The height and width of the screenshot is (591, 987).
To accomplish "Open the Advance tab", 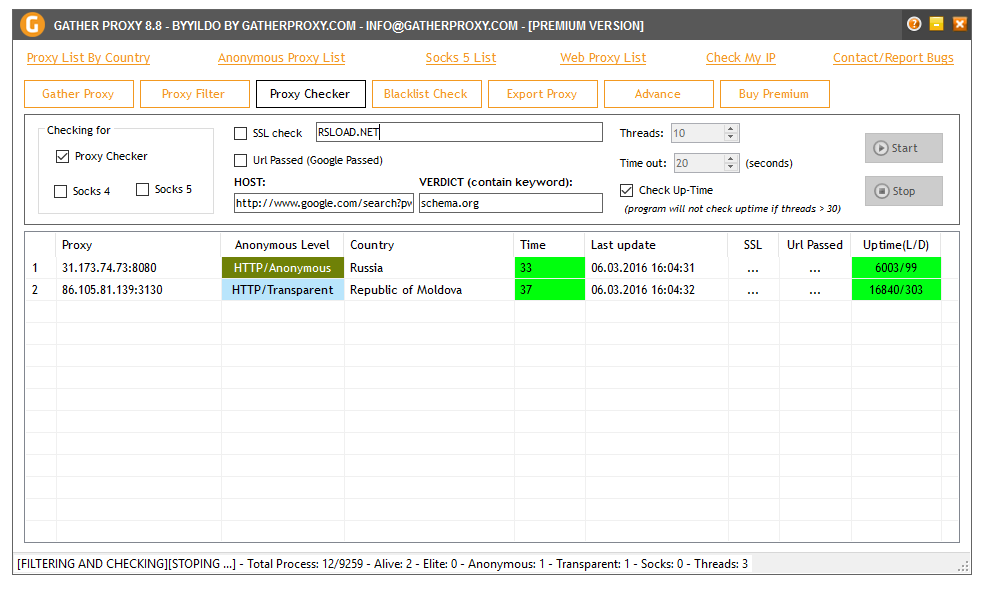I will (658, 94).
